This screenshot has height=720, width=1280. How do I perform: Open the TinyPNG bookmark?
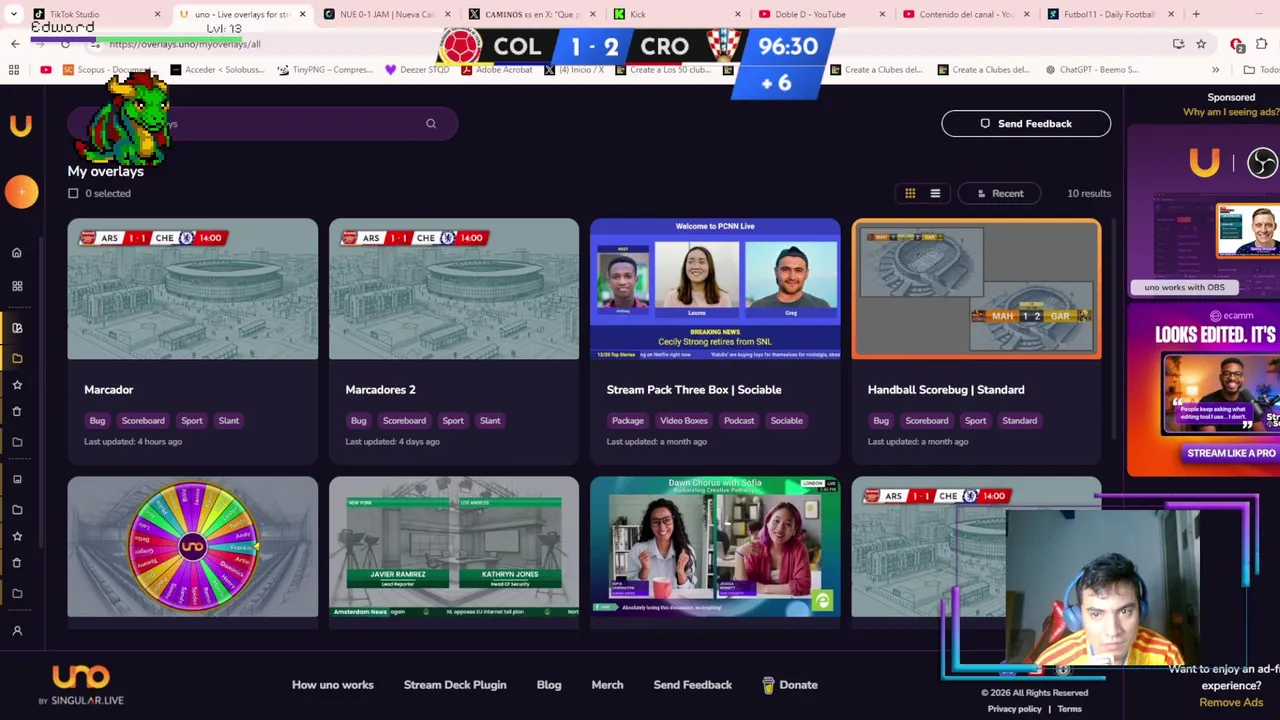(x=325, y=70)
